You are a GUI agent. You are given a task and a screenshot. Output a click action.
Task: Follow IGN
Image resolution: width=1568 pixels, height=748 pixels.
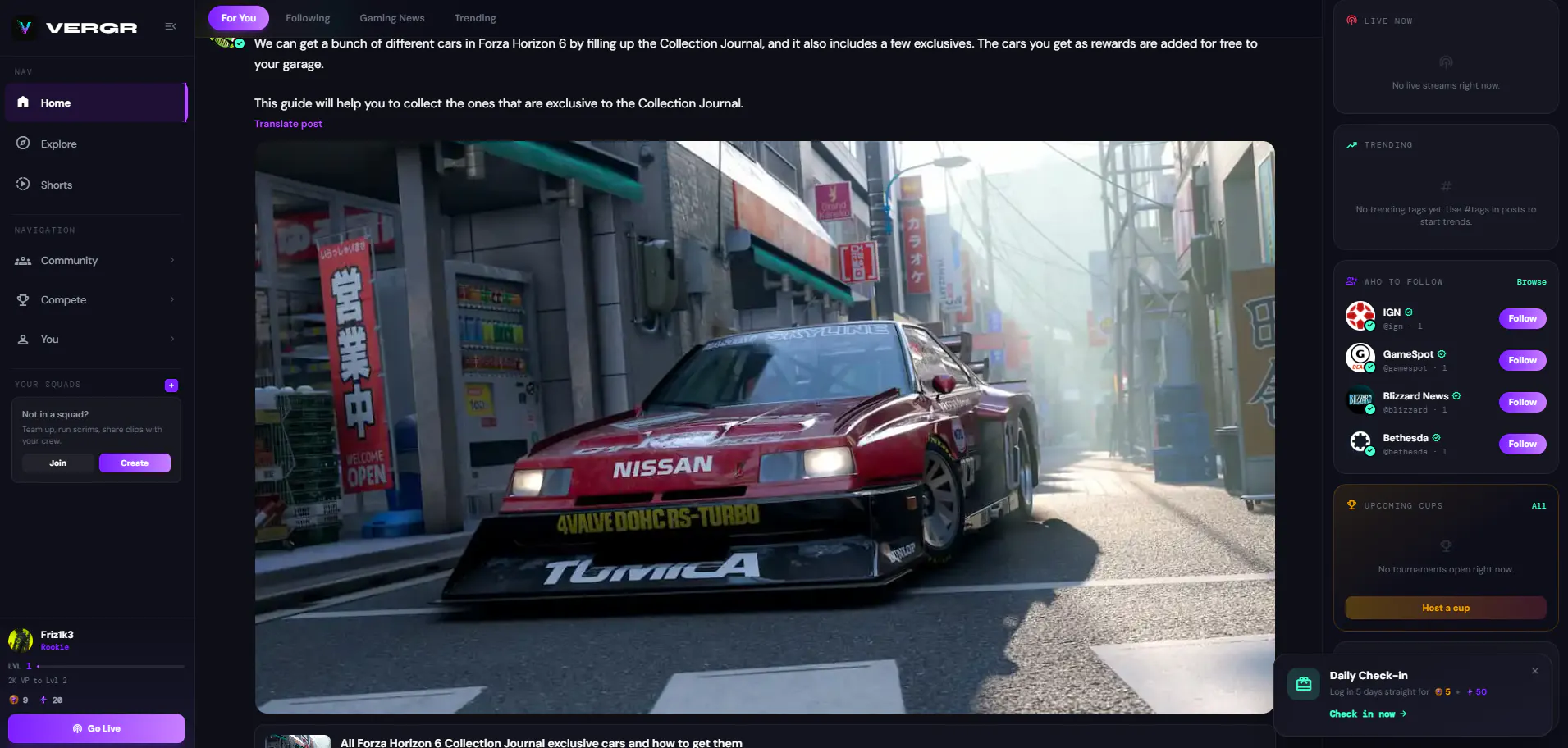click(x=1522, y=318)
